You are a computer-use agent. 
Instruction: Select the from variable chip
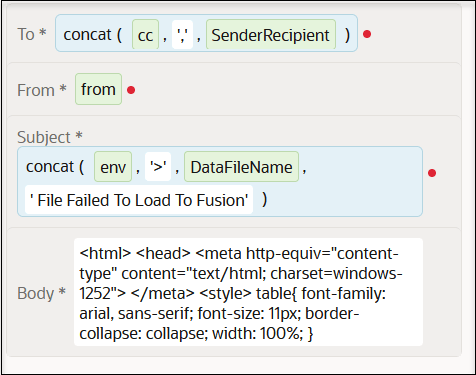coord(98,89)
